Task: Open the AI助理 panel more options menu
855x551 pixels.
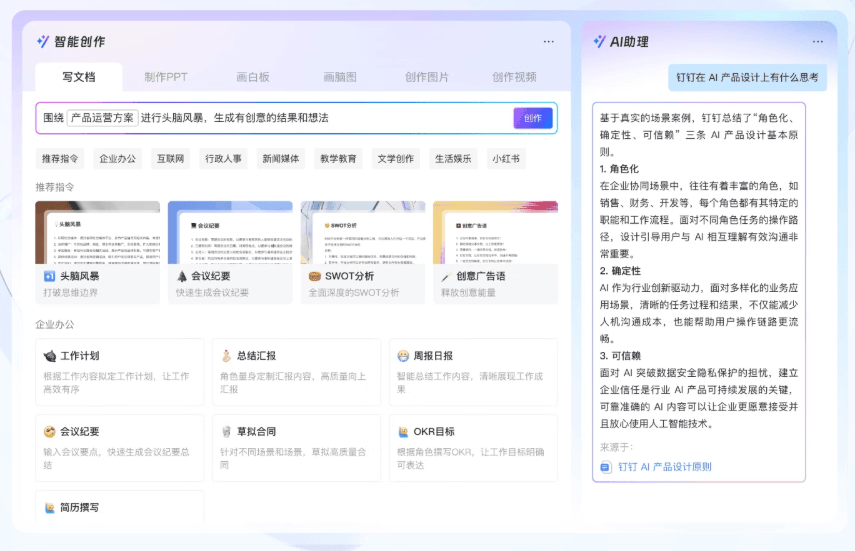Action: coord(818,42)
